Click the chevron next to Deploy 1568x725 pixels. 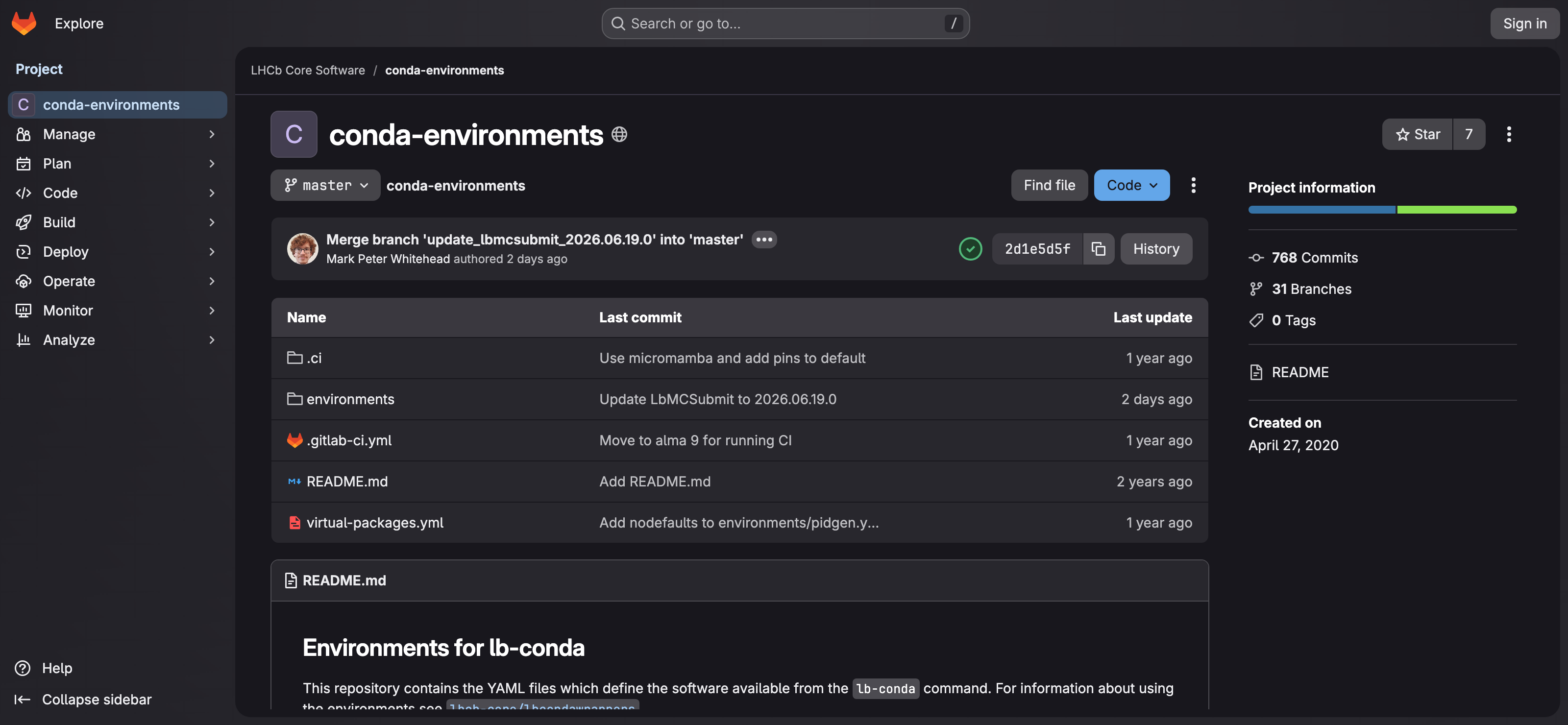pyautogui.click(x=212, y=251)
